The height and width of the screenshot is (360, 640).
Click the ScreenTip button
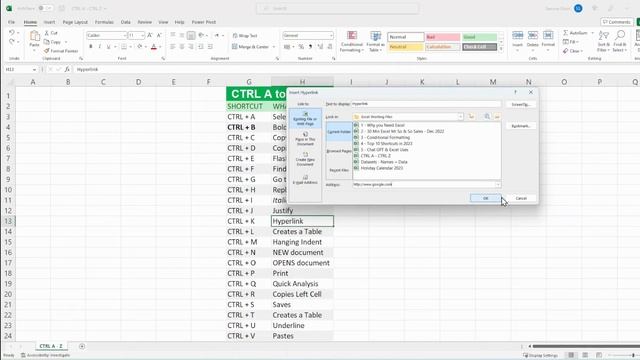pos(520,104)
